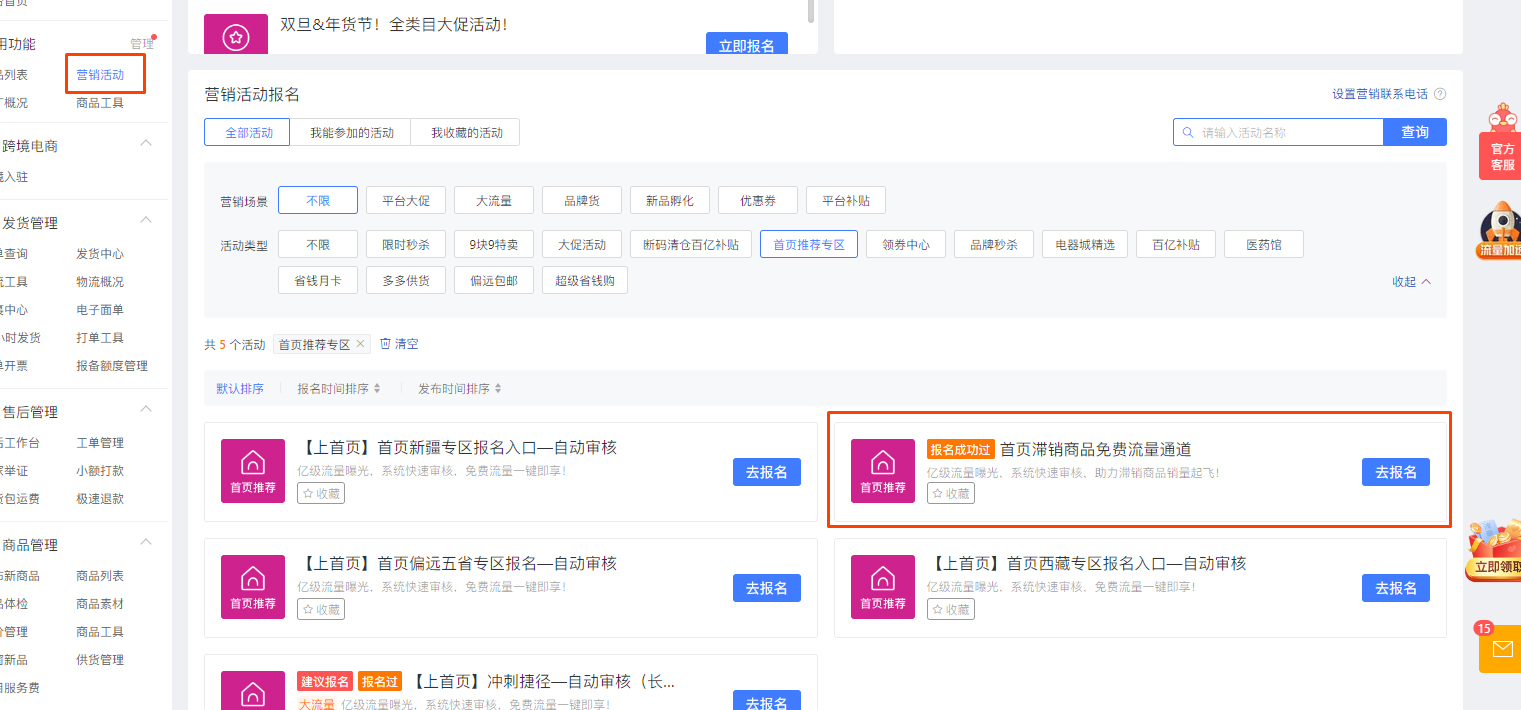
Task: Star the 首页西藏专区 activity for collection
Action: tap(950, 608)
